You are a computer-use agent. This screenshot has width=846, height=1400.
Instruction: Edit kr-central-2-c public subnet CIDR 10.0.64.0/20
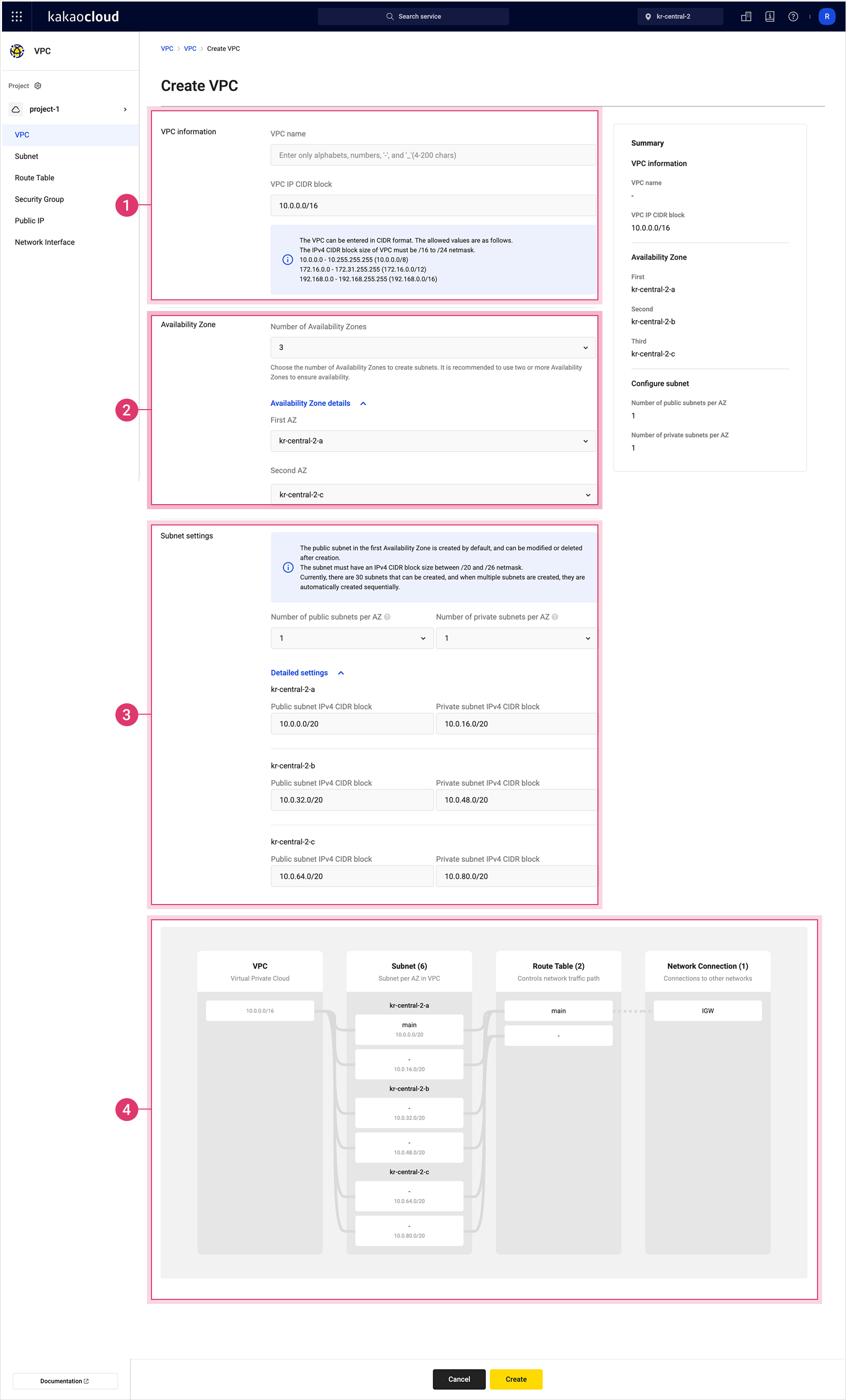(x=352, y=876)
